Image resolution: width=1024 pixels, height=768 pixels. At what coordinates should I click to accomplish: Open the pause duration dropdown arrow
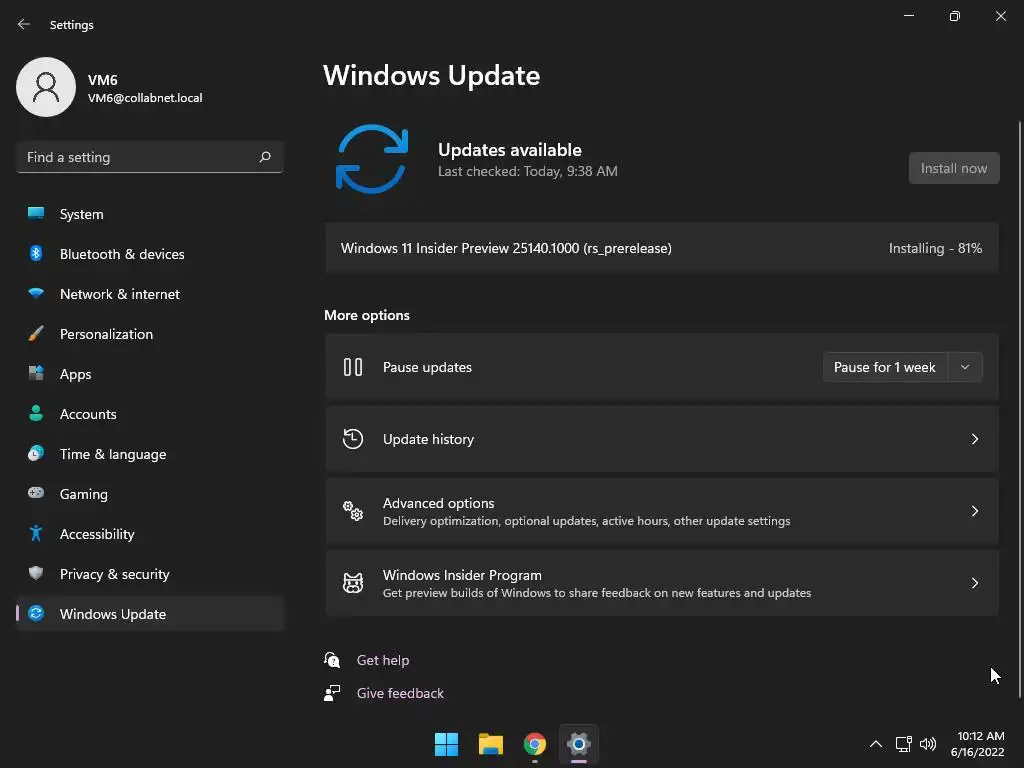965,367
